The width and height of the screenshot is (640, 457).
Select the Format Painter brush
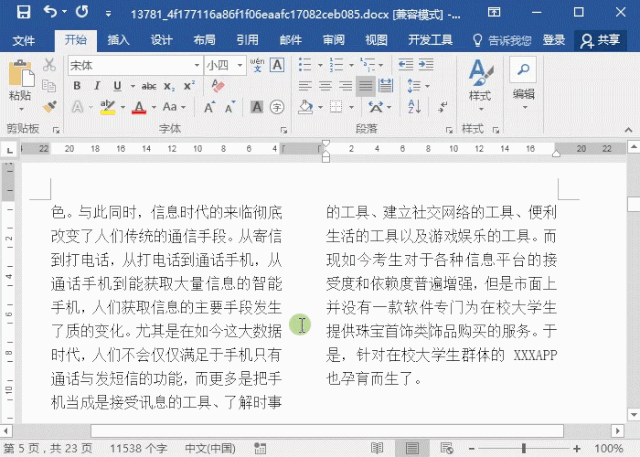49,106
